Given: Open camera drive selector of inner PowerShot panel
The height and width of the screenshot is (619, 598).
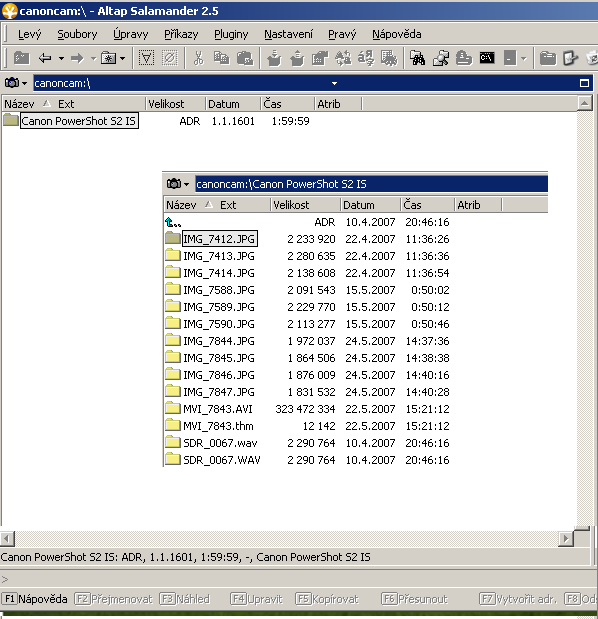Looking at the screenshot, I should coord(178,184).
